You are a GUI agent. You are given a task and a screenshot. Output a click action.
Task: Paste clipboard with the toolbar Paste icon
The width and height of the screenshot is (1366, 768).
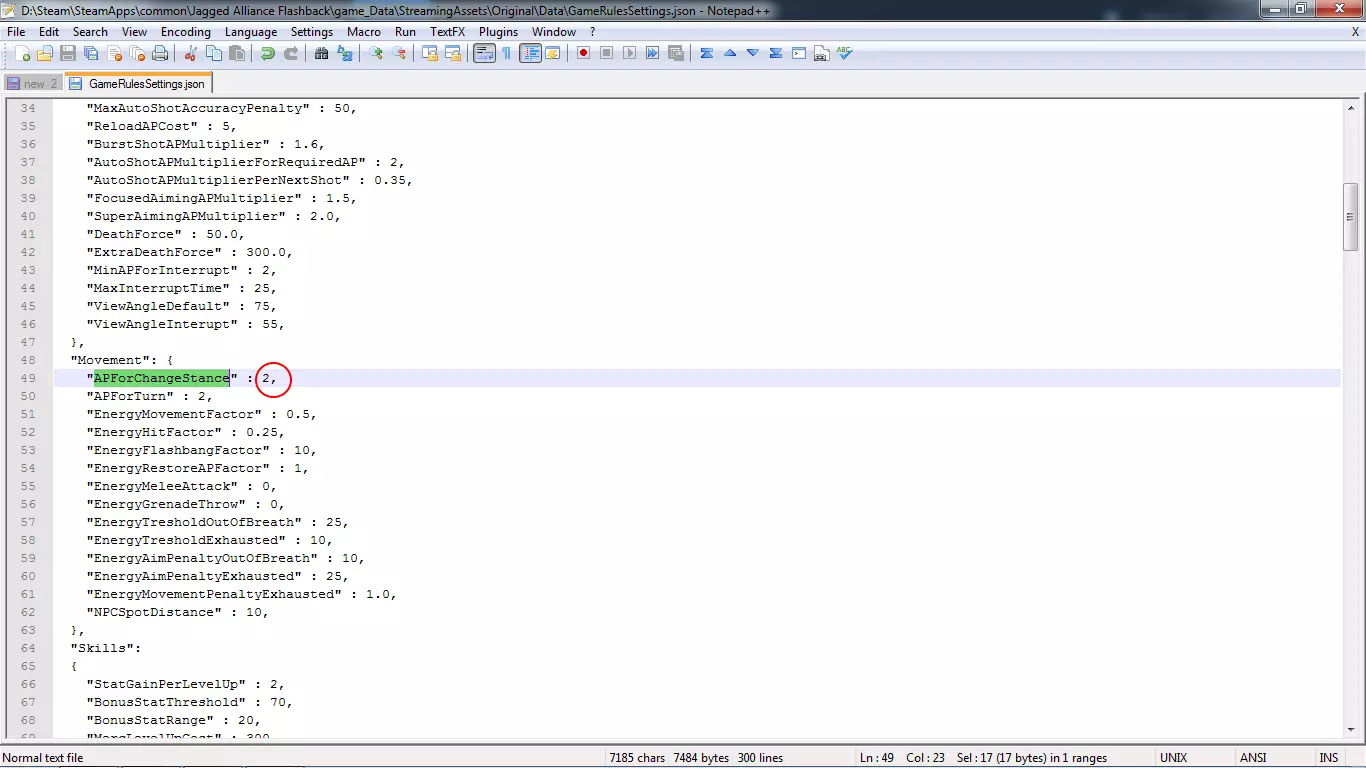coord(237,53)
